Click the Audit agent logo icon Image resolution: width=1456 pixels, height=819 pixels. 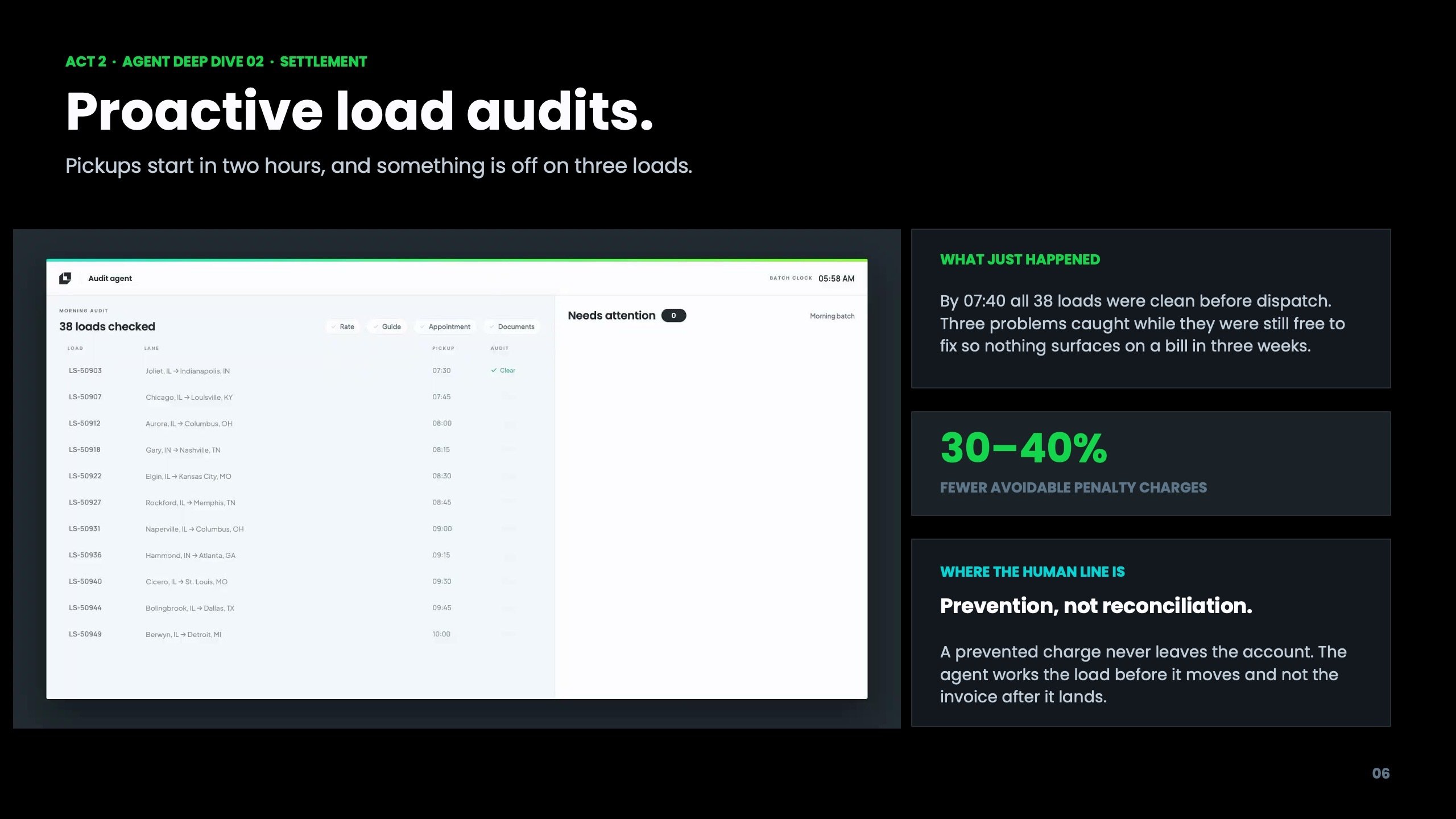pos(65,278)
